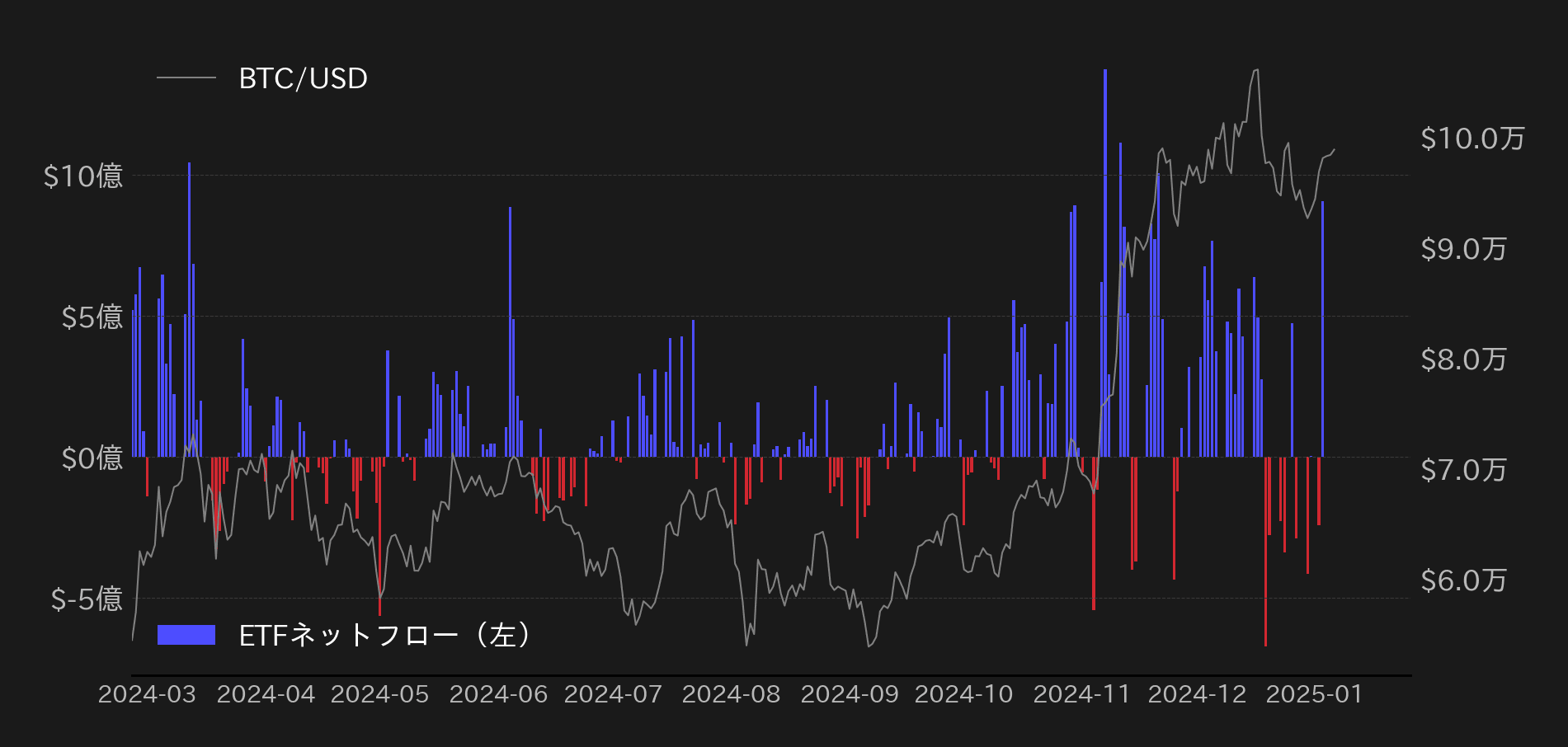Image resolution: width=1568 pixels, height=747 pixels.
Task: Click the $6.0万 right axis label
Action: tap(1463, 580)
